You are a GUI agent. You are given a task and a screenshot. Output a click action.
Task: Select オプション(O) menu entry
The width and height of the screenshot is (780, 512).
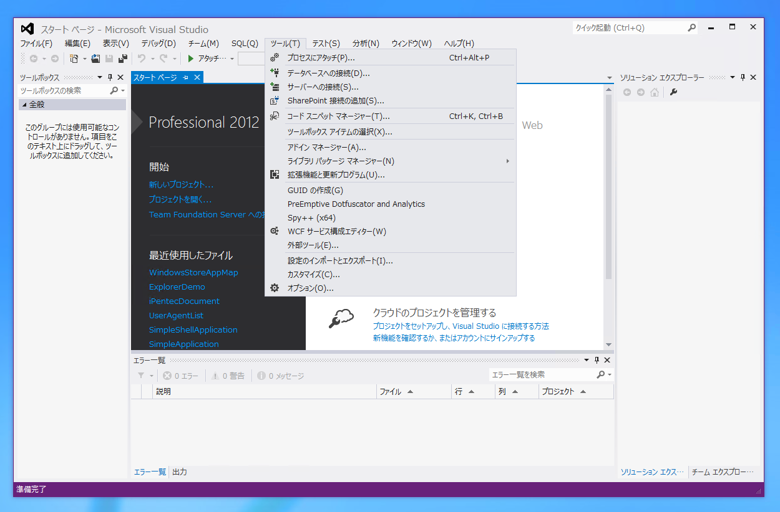(x=390, y=288)
